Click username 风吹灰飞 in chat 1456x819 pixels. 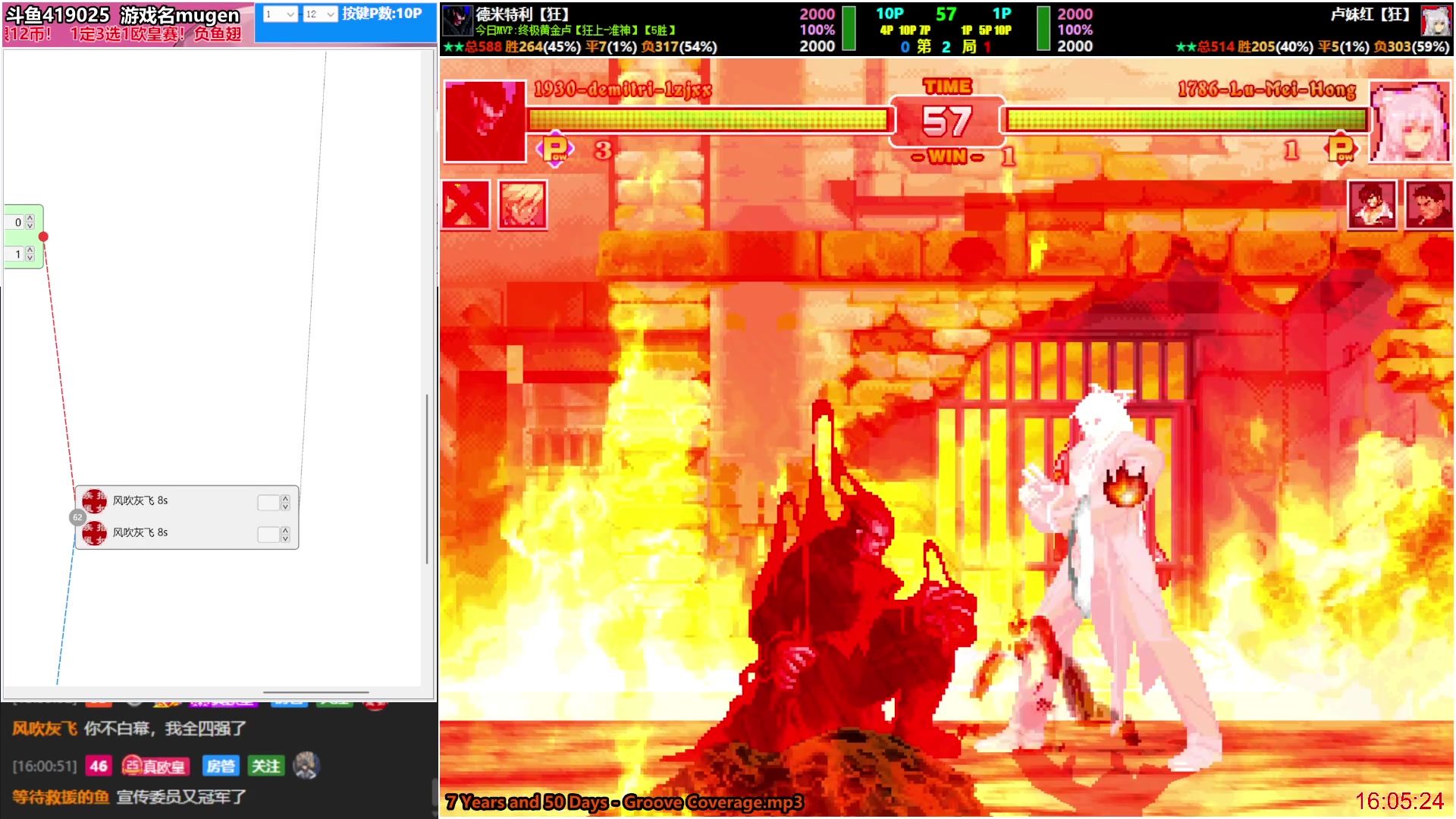45,729
